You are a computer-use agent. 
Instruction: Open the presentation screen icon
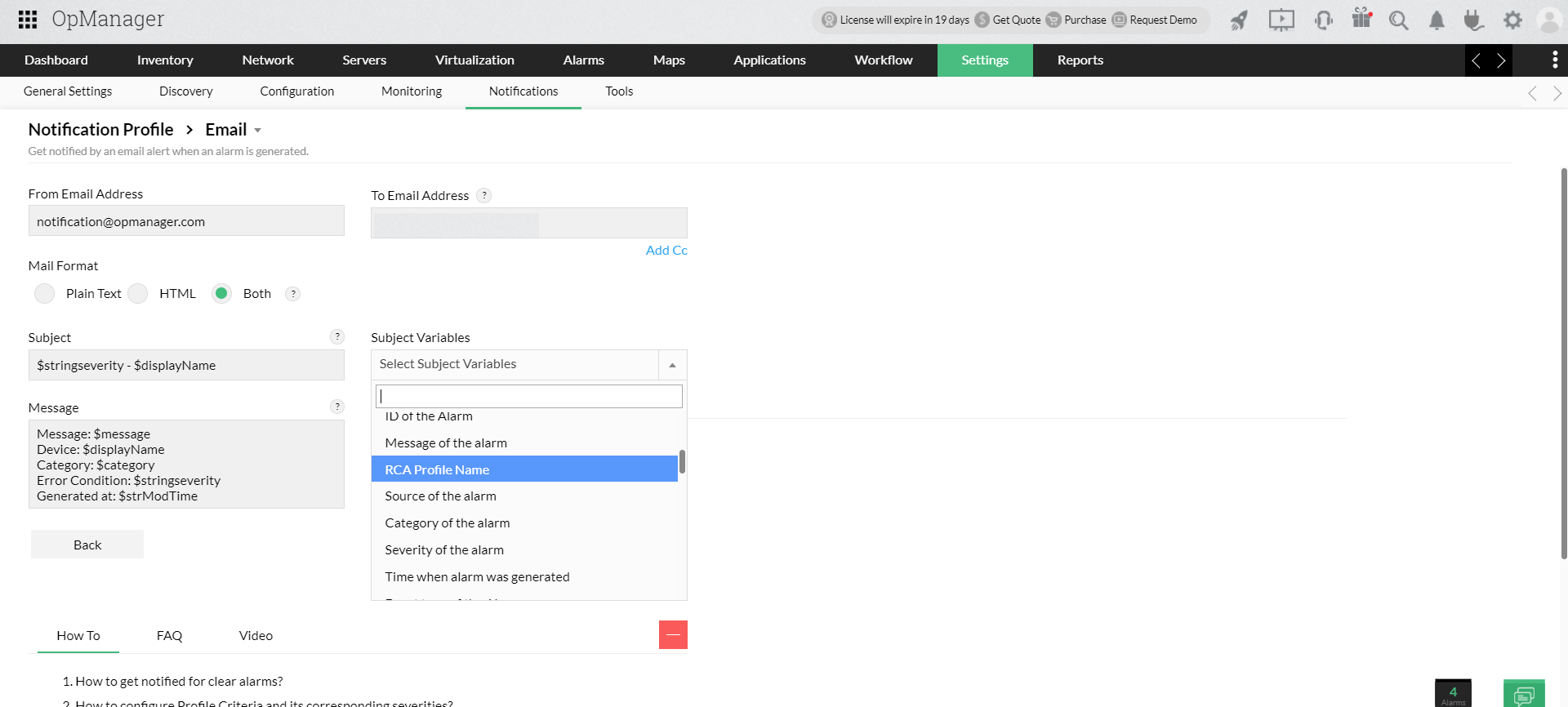tap(1281, 20)
